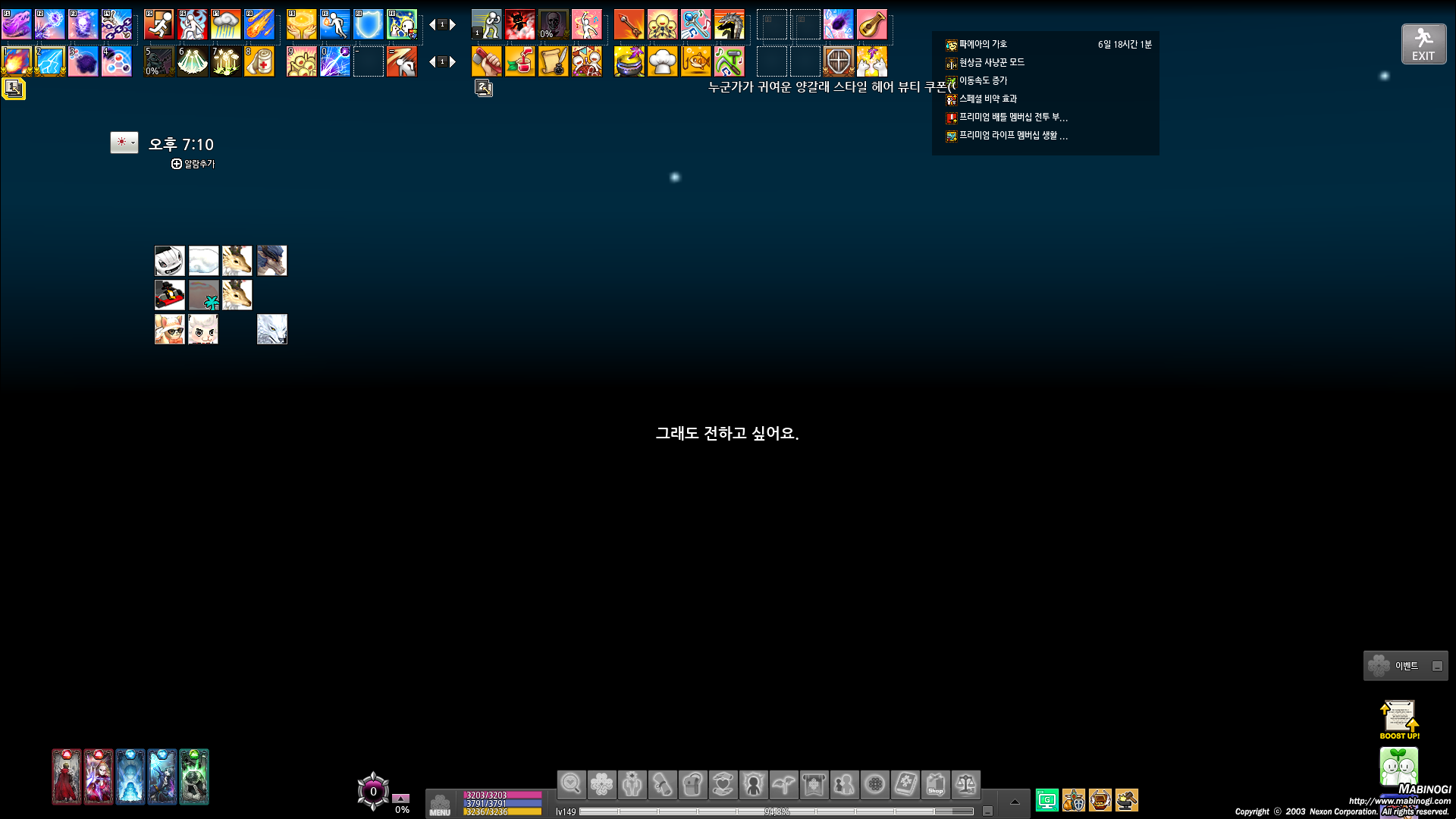The image size is (1456, 819).
Task: Toggle hotkey bar lock icon 1
Action: point(14,88)
